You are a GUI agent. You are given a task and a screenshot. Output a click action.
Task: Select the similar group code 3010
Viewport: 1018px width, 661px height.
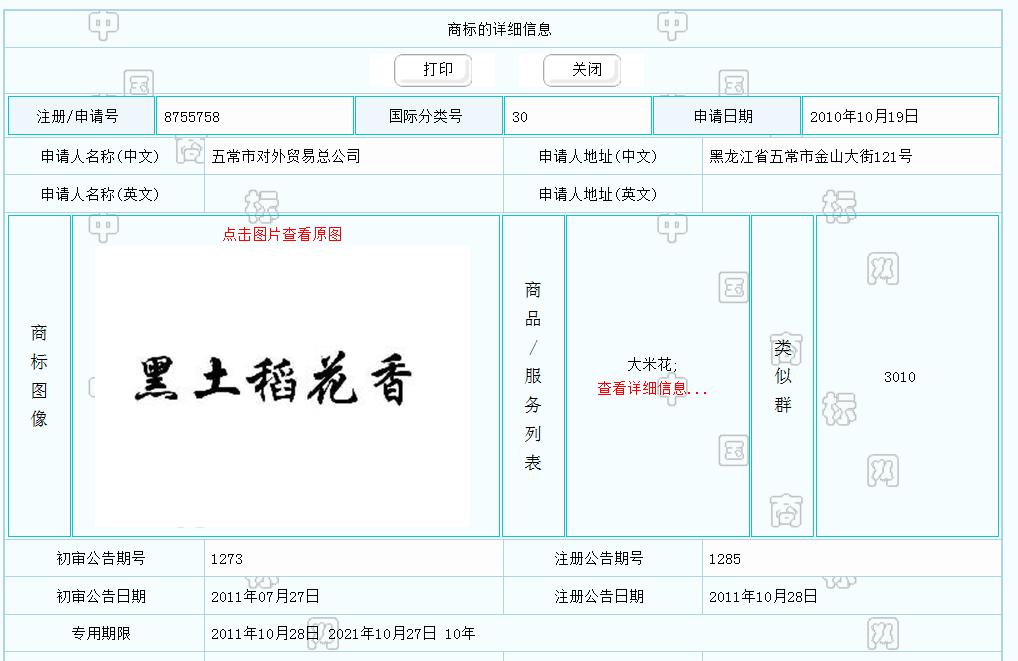pos(899,377)
